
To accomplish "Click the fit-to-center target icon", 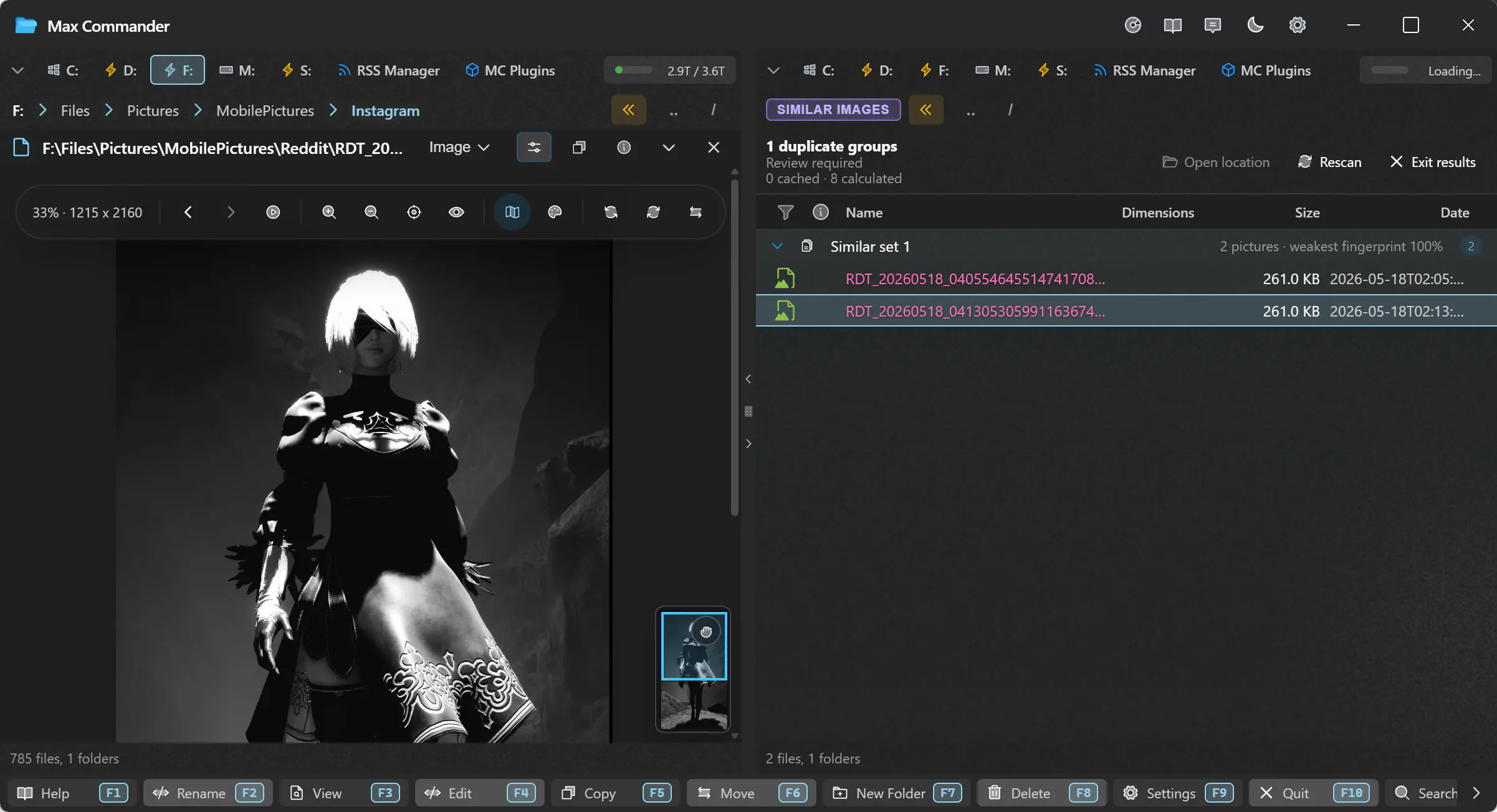I will click(414, 213).
